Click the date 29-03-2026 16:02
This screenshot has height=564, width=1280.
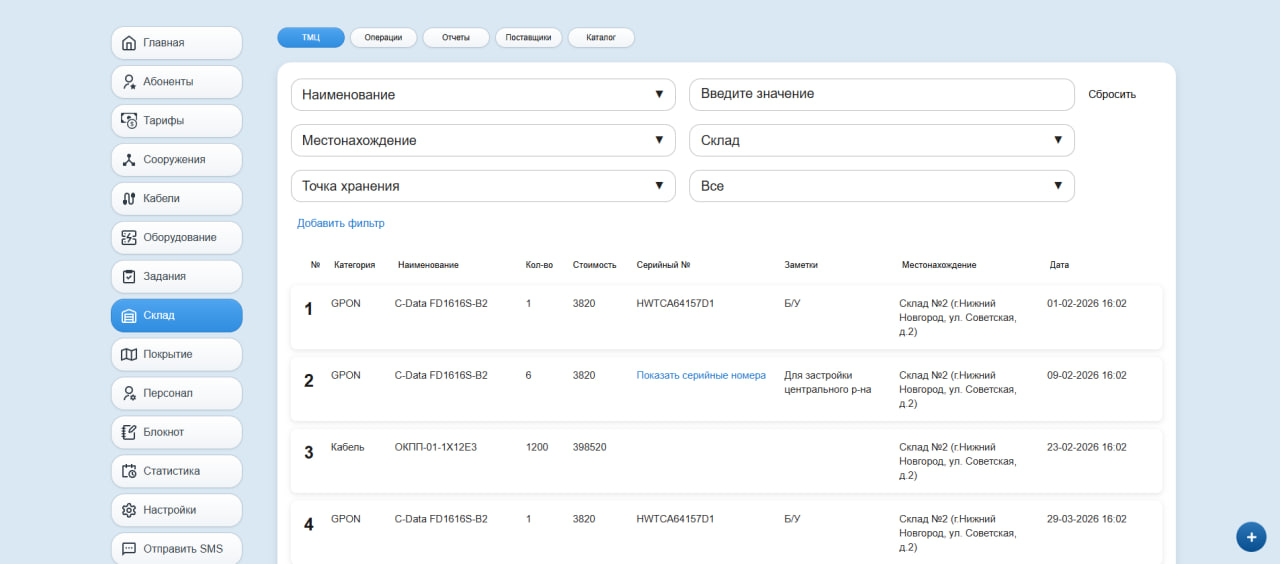1087,520
